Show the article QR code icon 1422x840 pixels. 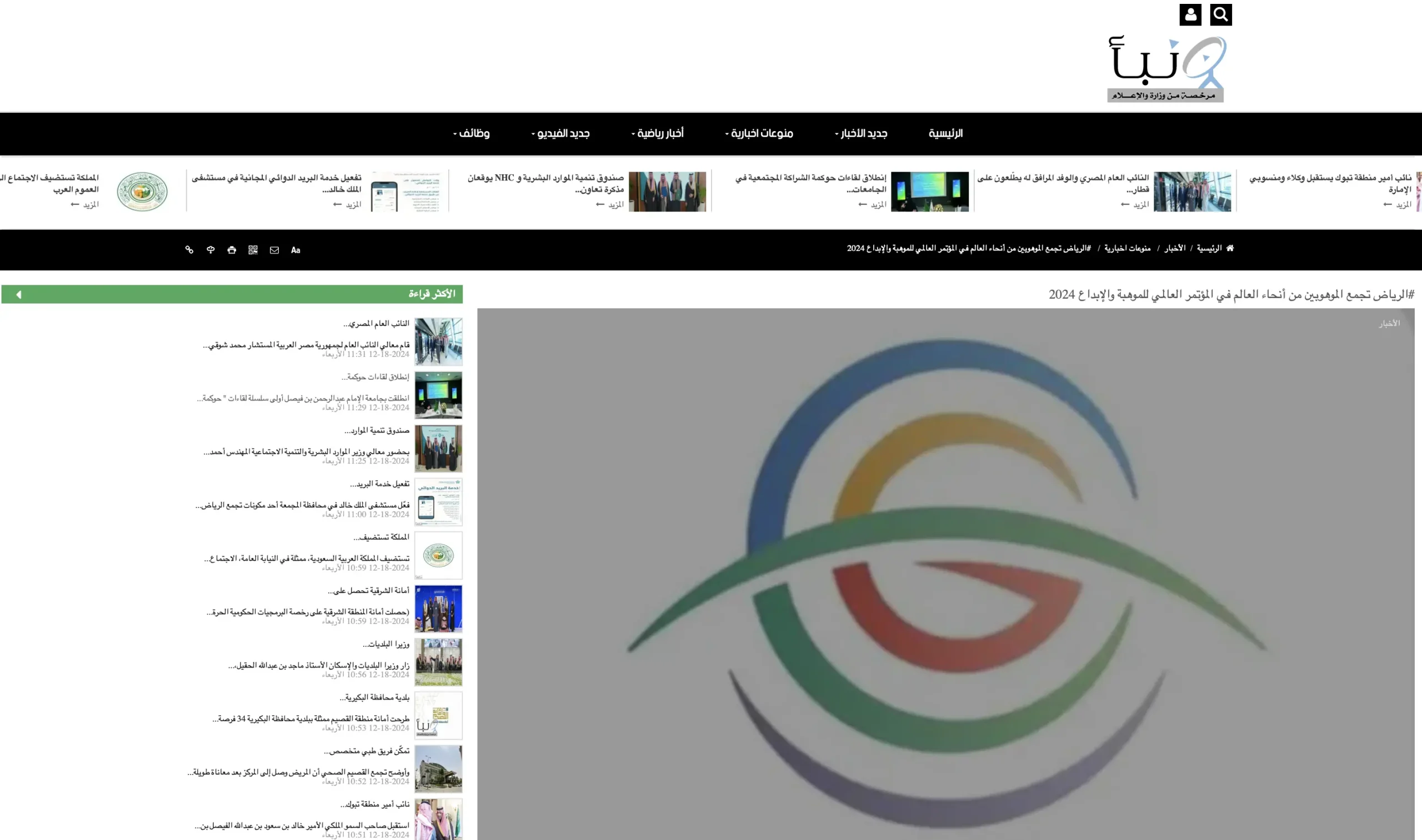pyautogui.click(x=253, y=250)
